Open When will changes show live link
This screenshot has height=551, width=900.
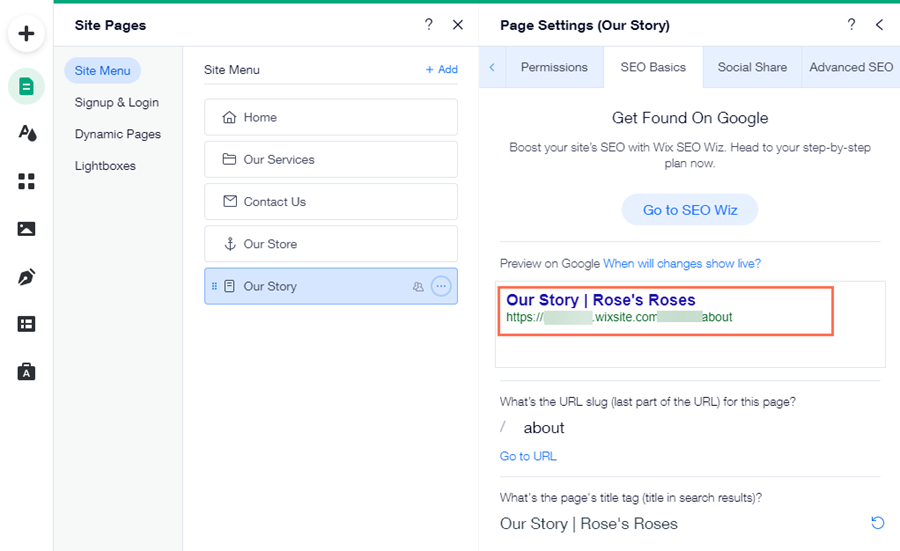(x=682, y=263)
